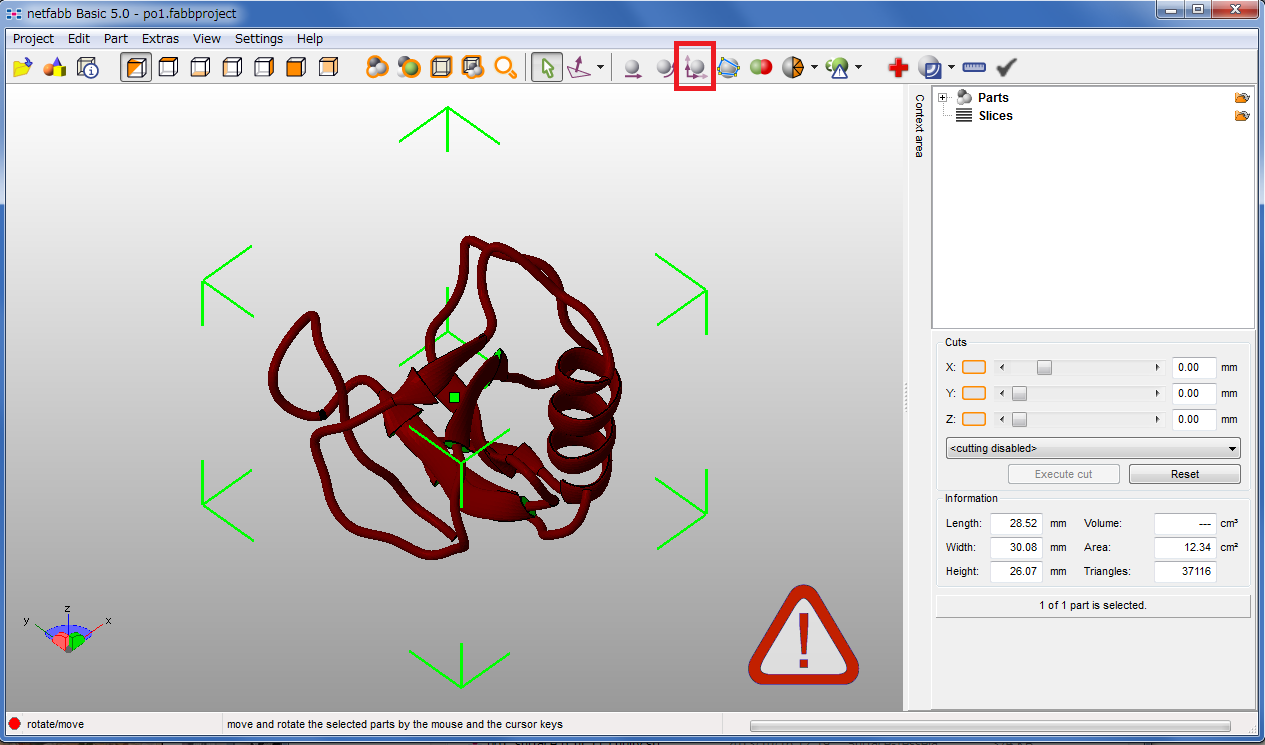Expand the Parts tree node
This screenshot has height=745, width=1265.
943,98
